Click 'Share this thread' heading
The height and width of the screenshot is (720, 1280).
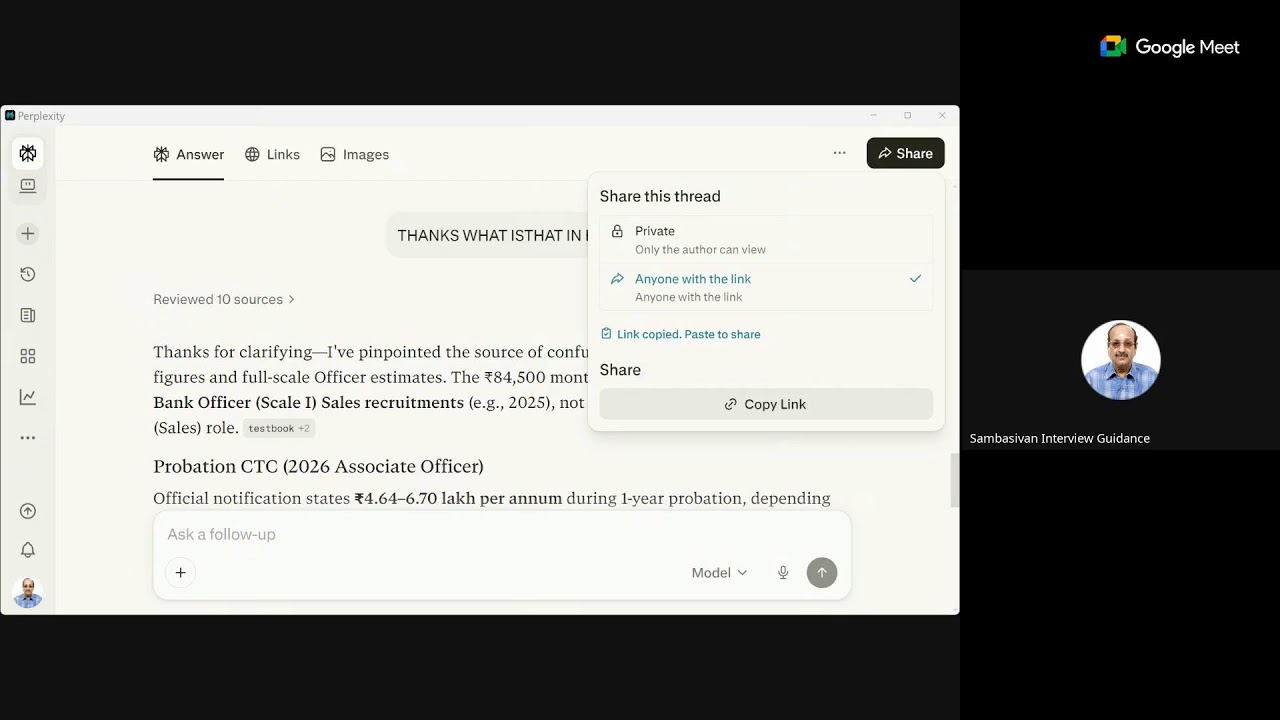(660, 196)
